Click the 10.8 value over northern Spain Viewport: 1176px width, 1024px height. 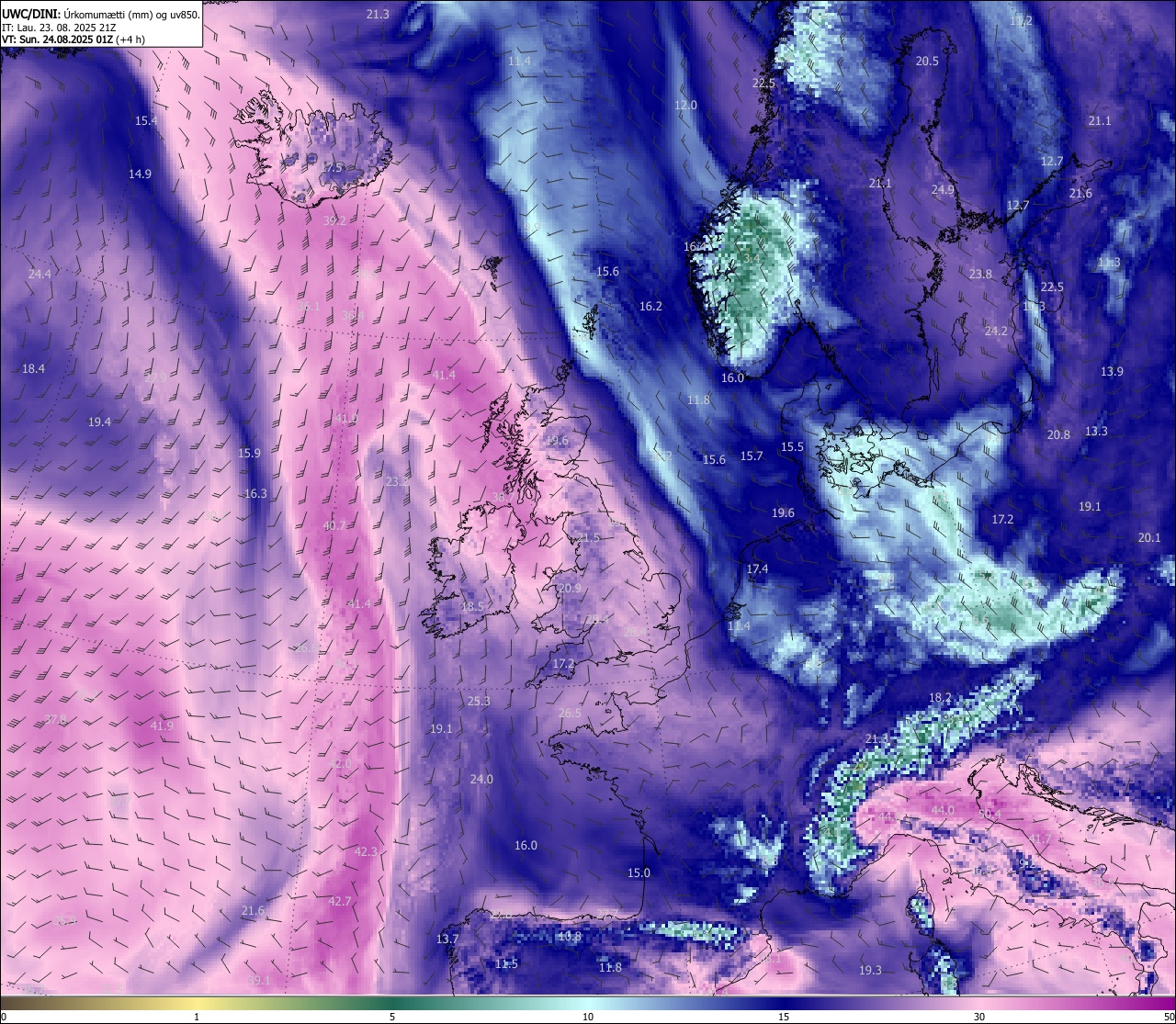click(x=570, y=937)
